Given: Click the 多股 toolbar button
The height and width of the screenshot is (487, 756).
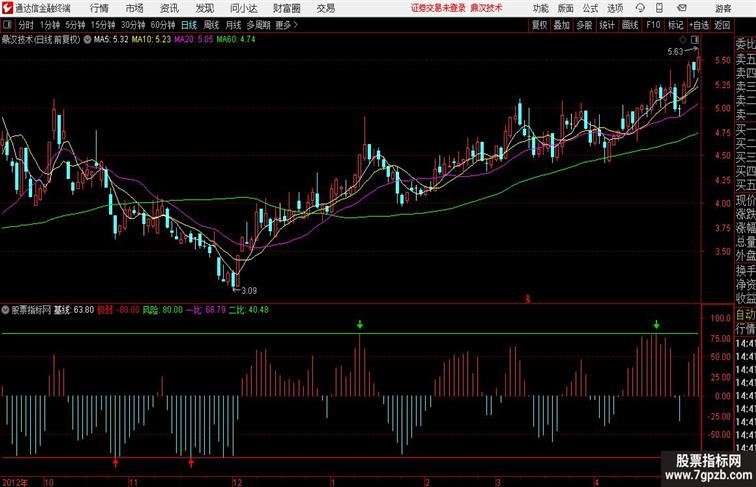Looking at the screenshot, I should click(x=584, y=25).
